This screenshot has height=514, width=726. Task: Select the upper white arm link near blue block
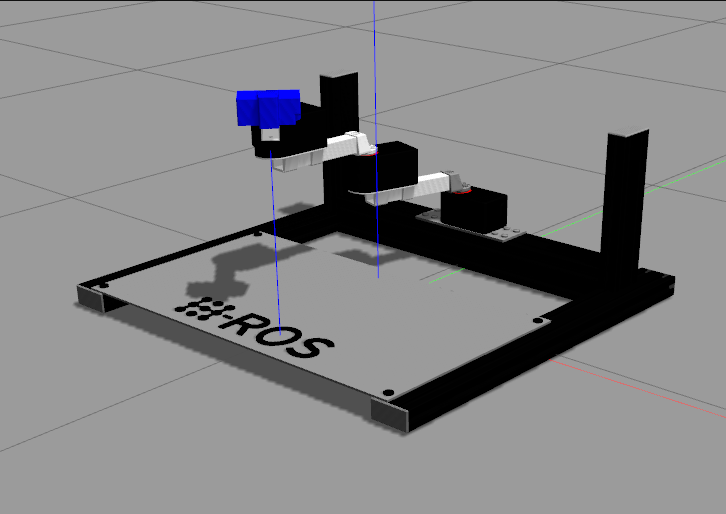[324, 150]
